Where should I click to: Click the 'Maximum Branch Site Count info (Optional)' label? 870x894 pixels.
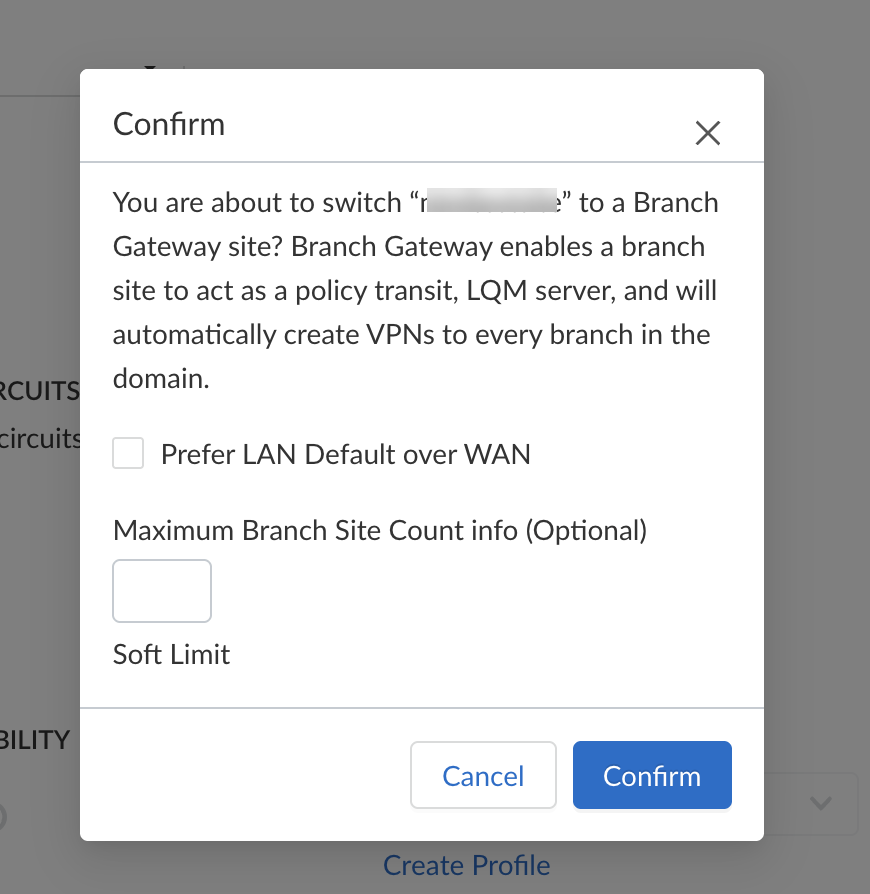pyautogui.click(x=380, y=530)
